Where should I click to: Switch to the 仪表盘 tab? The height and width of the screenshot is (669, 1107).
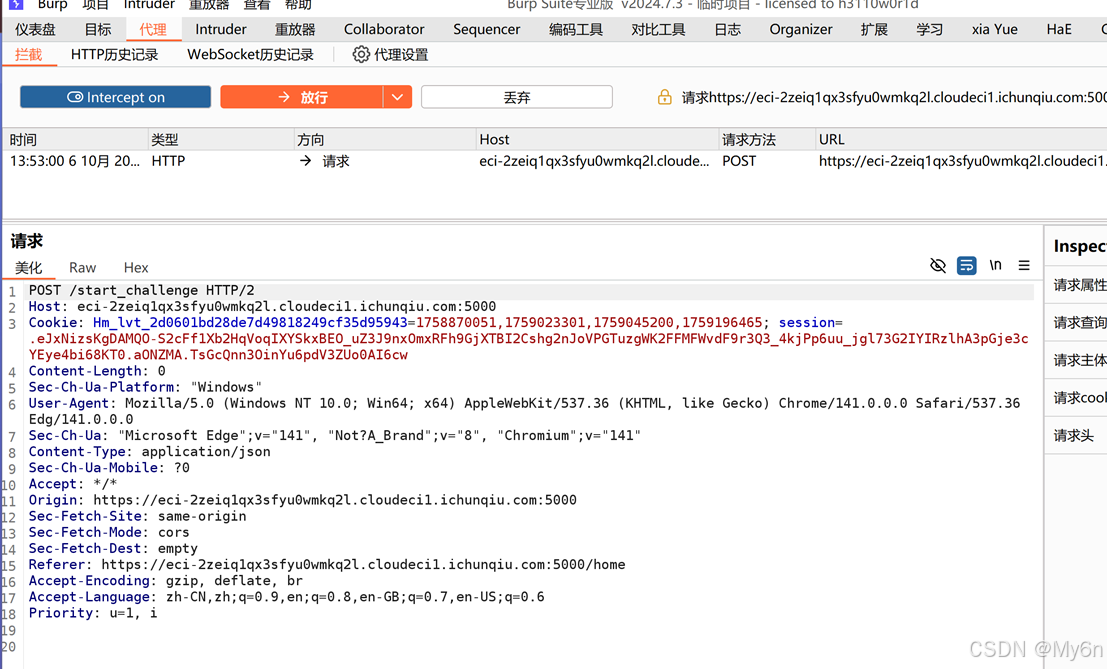pyautogui.click(x=35, y=29)
